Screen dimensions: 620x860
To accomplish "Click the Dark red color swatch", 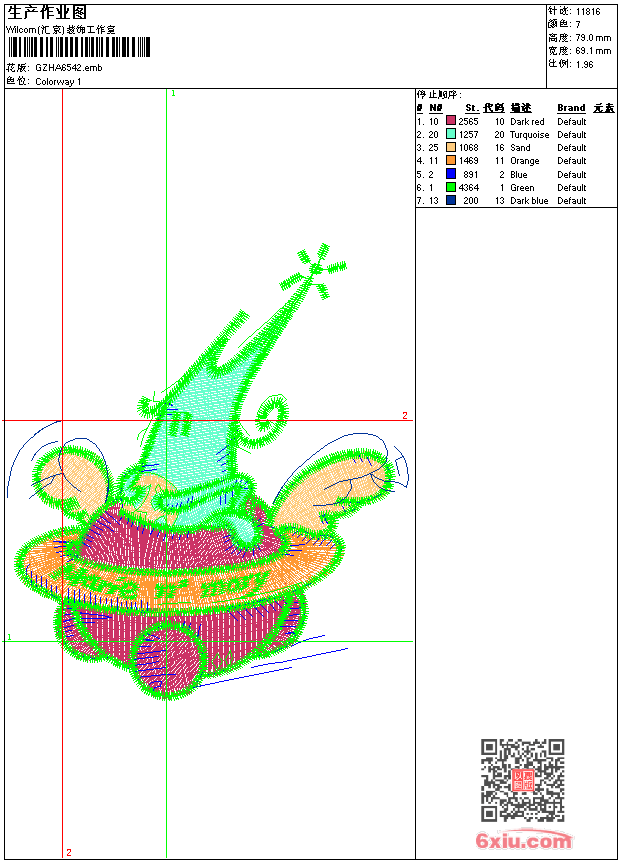I will tap(450, 121).
